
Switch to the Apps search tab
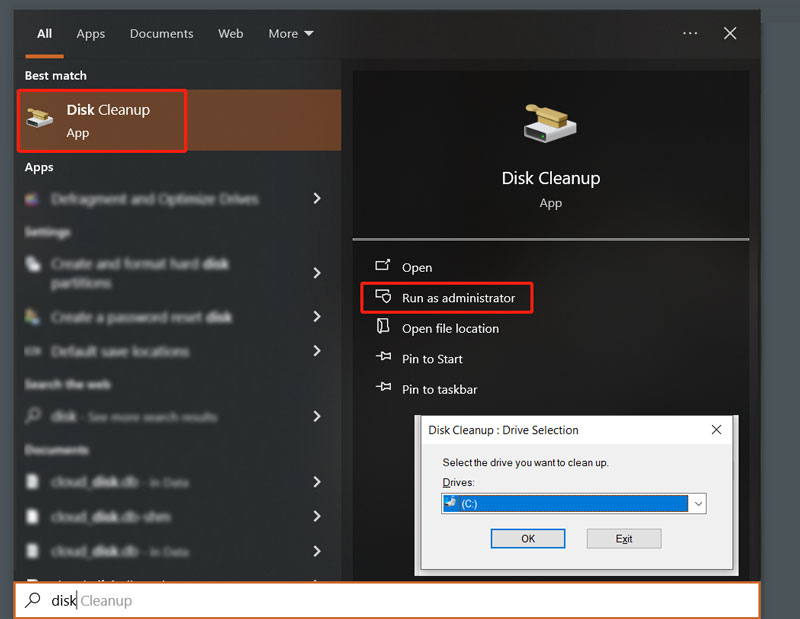click(91, 34)
